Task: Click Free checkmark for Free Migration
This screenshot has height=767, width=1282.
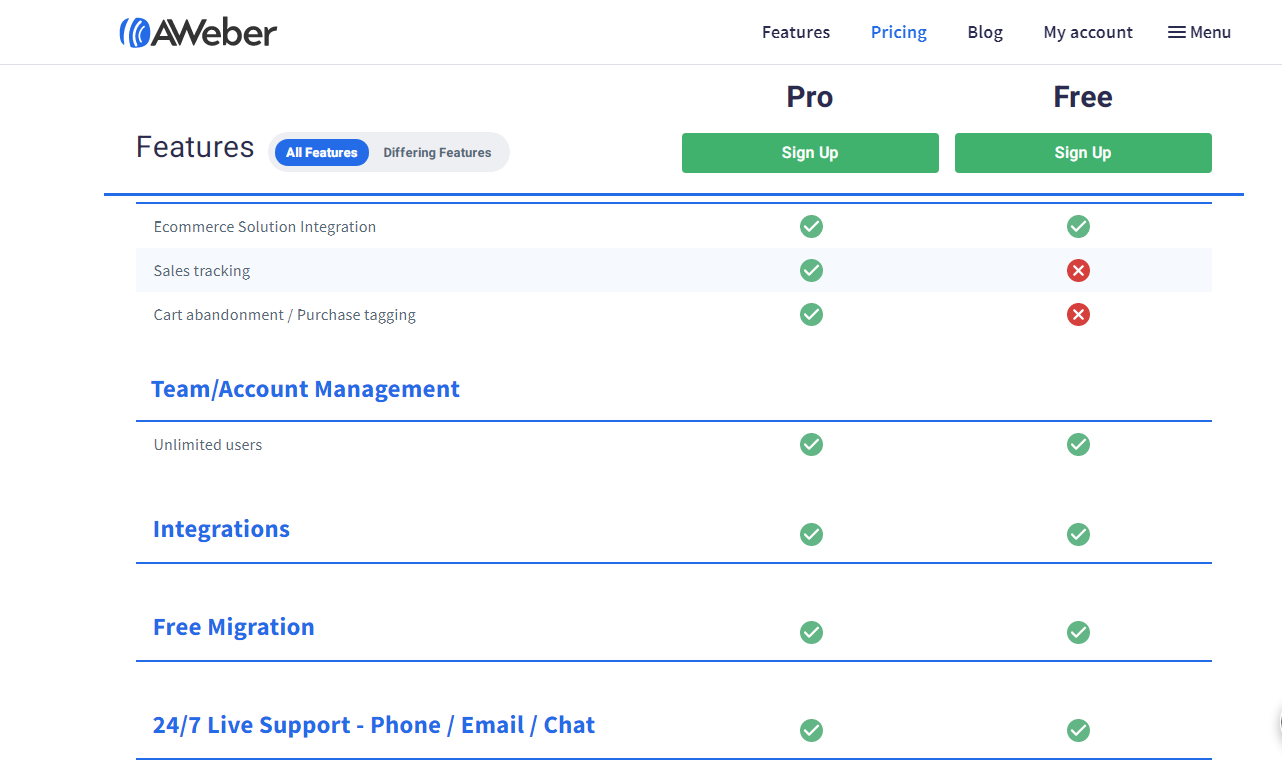Action: point(1078,632)
